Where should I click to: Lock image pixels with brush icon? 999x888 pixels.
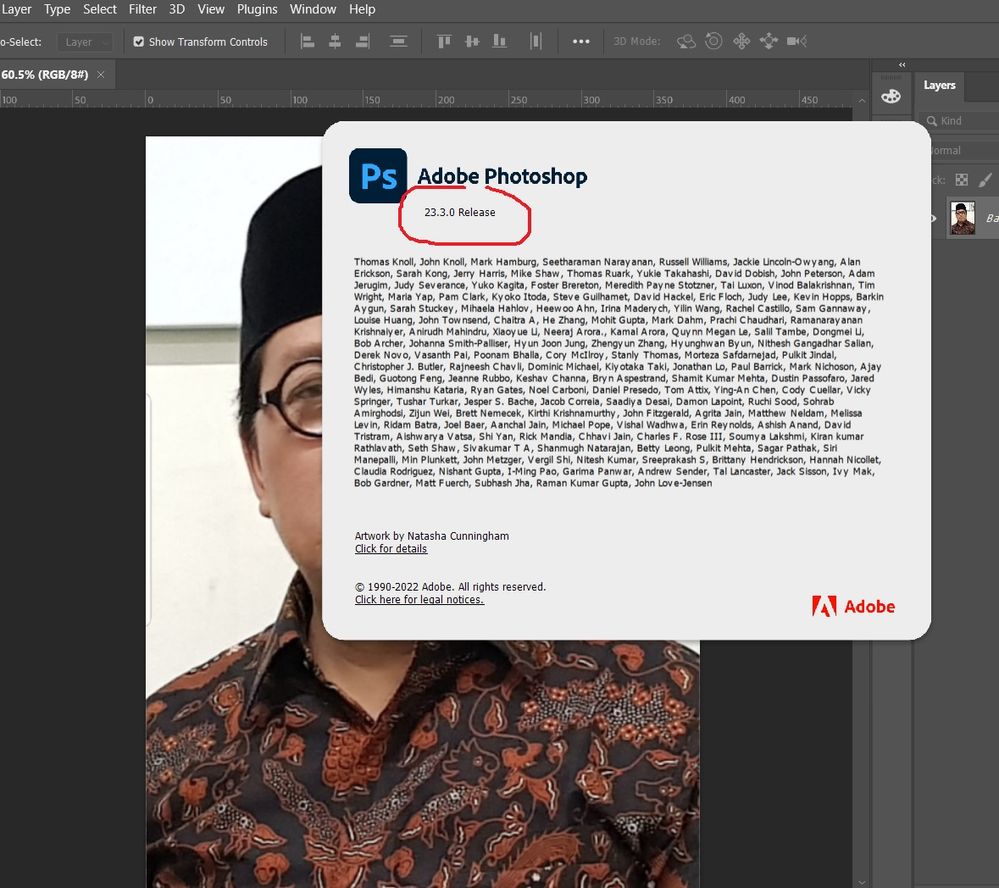click(x=985, y=180)
